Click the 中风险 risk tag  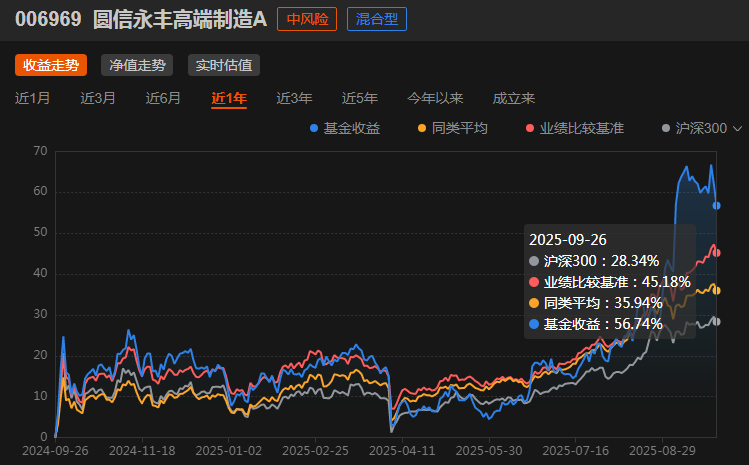tap(307, 19)
